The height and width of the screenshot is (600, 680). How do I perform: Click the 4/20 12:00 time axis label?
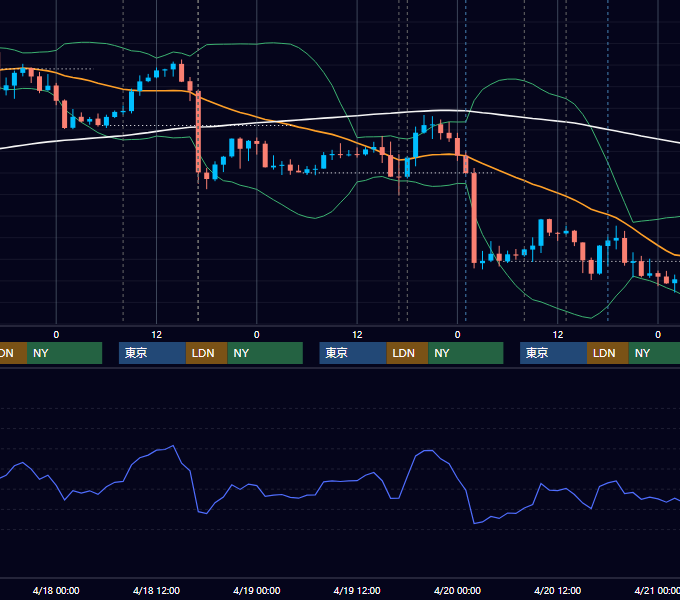557,590
